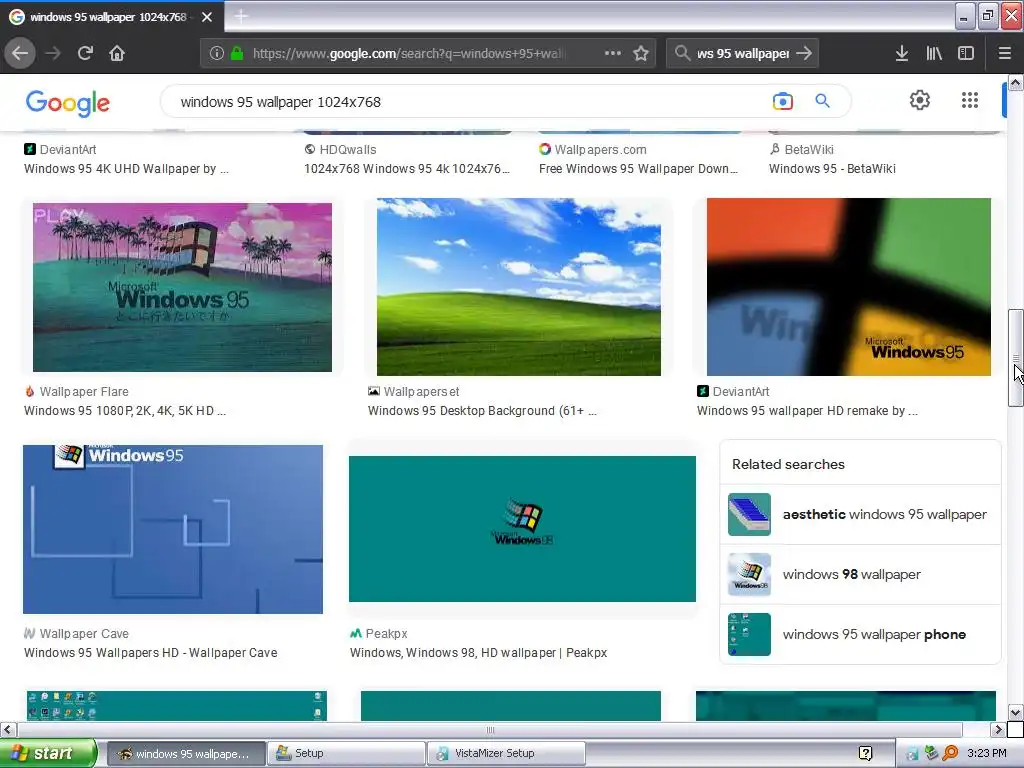This screenshot has height=768, width=1024.
Task: Open the blurred Windows 95 flag remake image
Action: (848, 287)
